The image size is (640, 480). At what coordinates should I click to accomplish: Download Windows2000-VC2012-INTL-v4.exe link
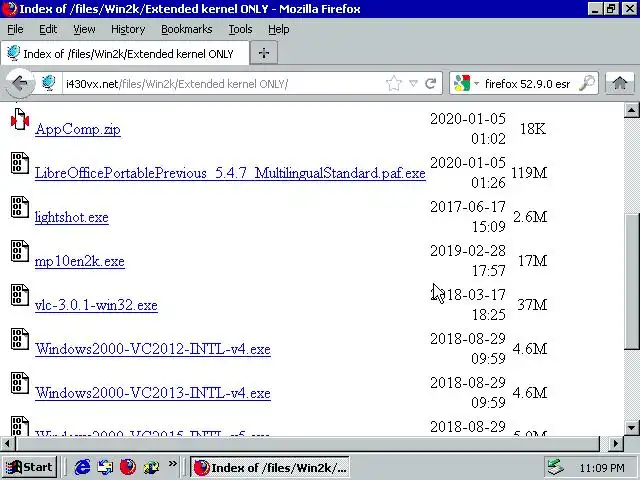pyautogui.click(x=153, y=349)
